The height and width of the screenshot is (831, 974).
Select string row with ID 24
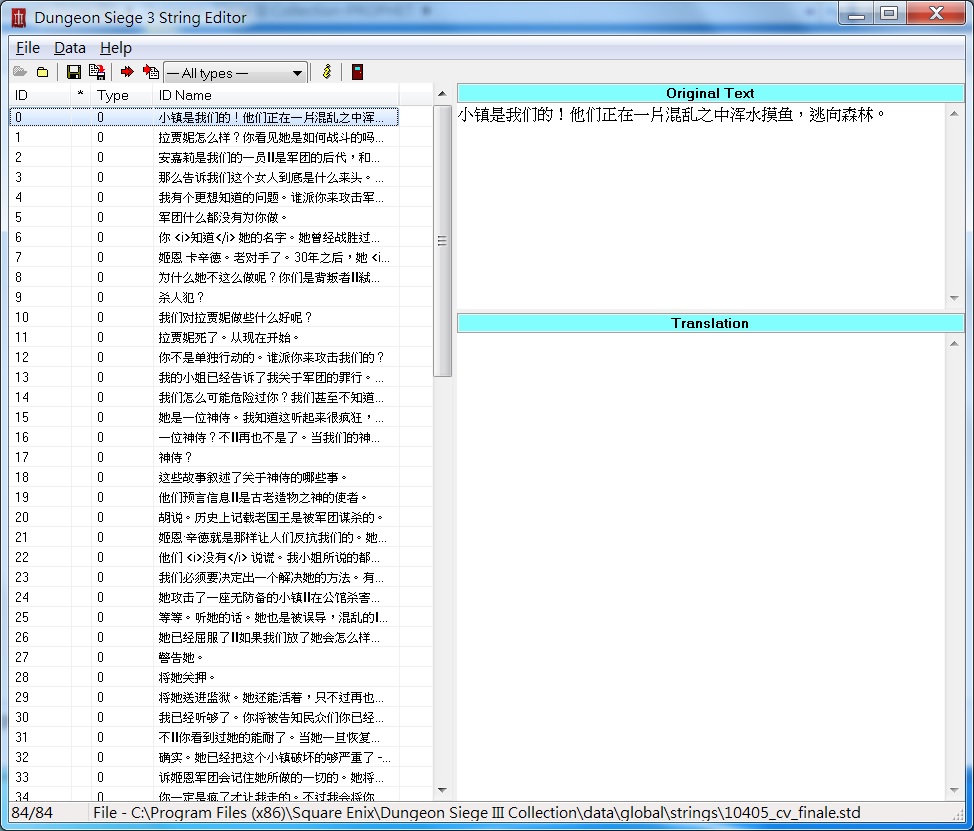[204, 597]
